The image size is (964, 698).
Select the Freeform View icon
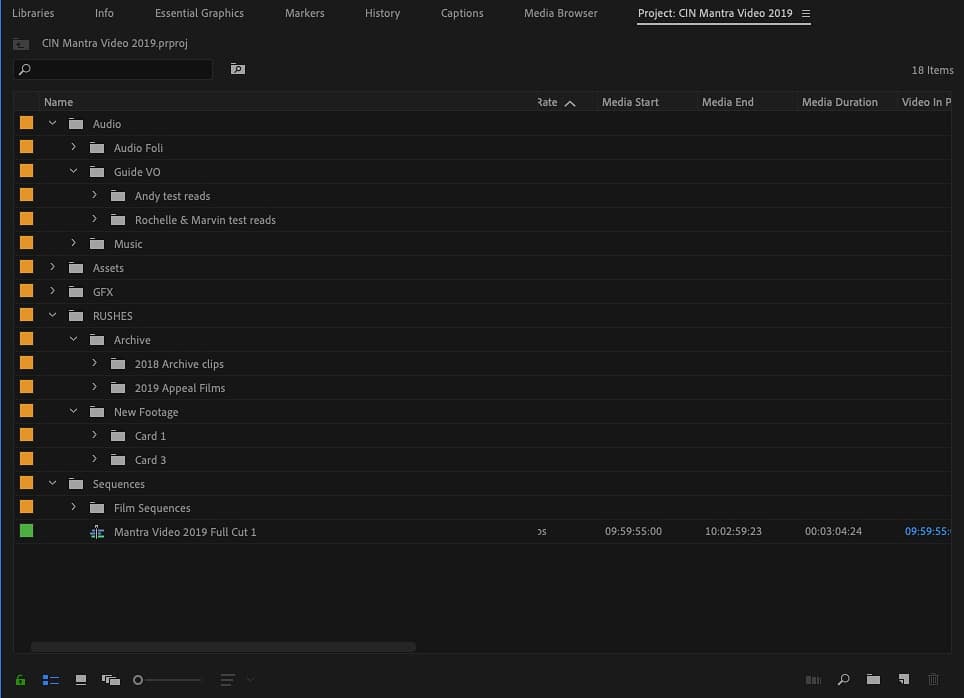pos(110,679)
